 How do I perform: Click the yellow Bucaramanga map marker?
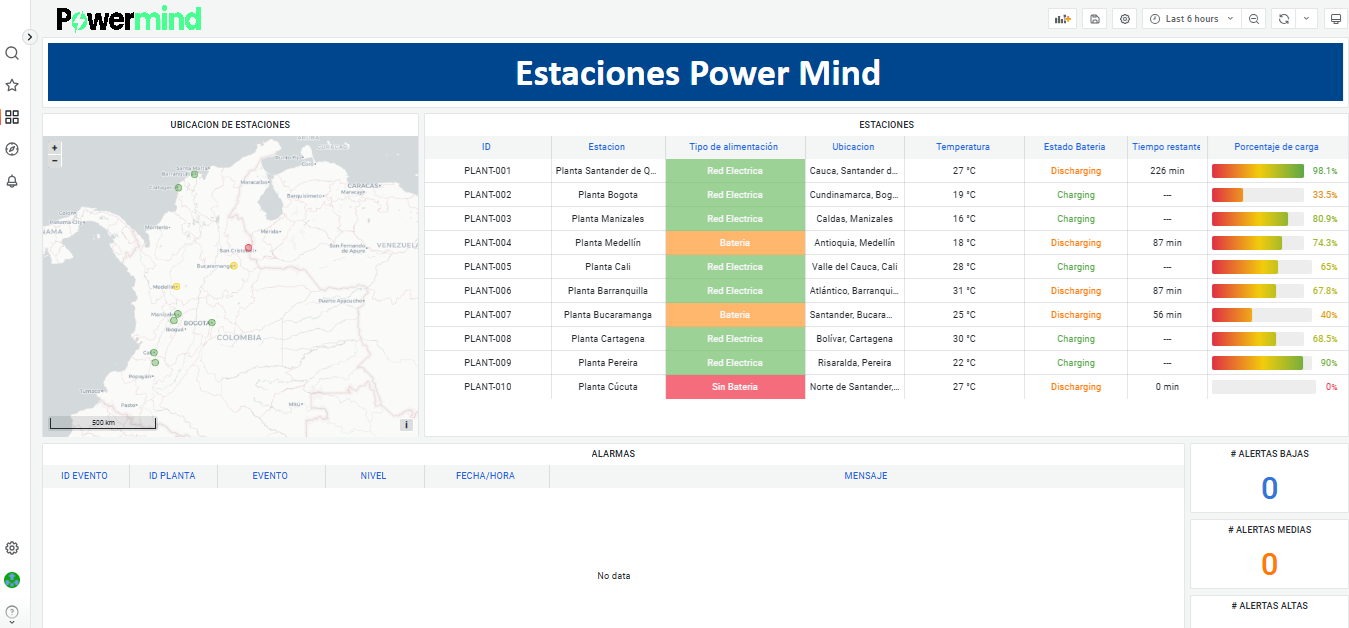tap(233, 266)
